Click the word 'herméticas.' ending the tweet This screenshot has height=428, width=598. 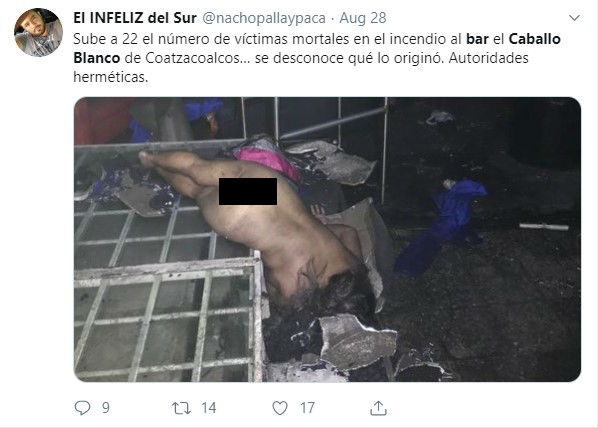[111, 77]
